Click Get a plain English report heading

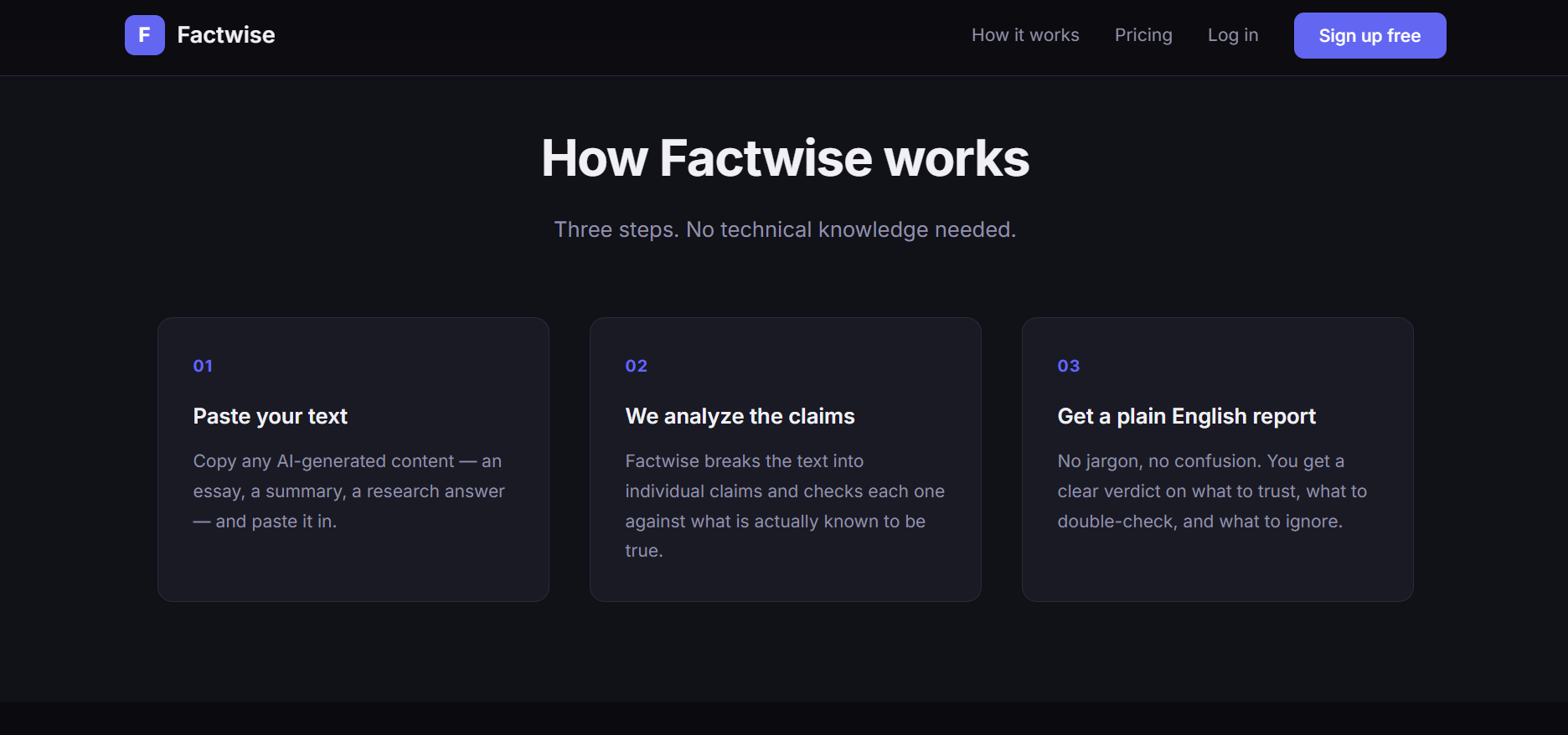click(x=1186, y=416)
